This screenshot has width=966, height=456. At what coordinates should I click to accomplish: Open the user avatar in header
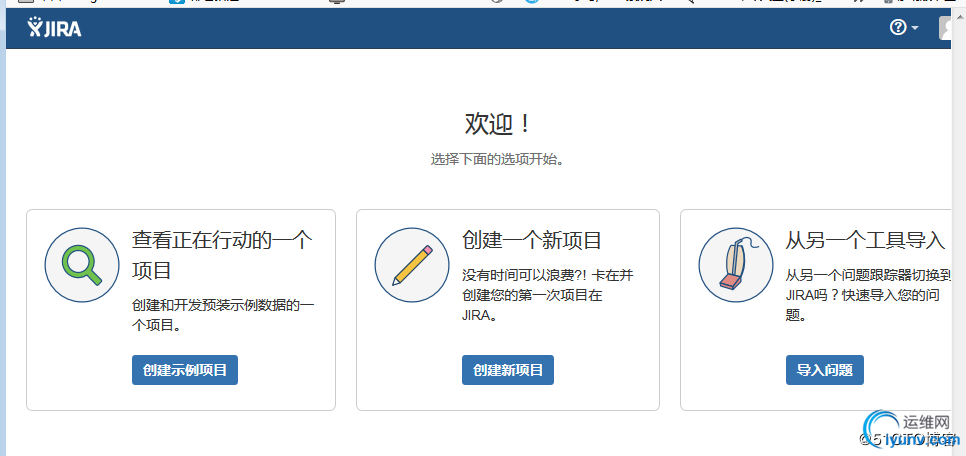point(945,28)
